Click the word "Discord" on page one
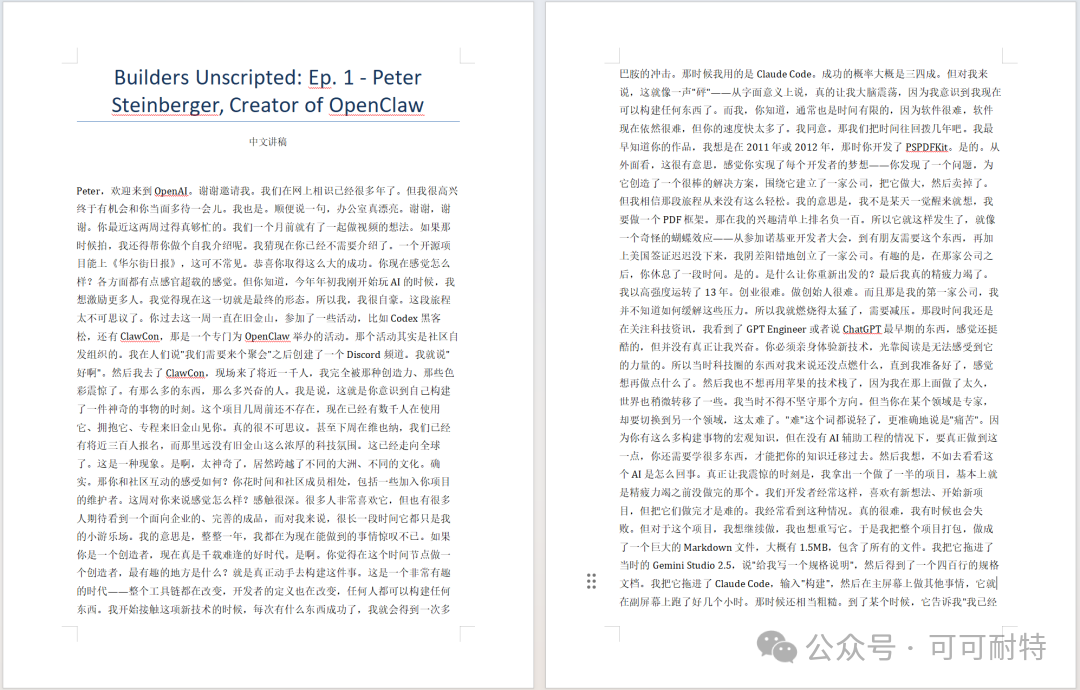 363,355
